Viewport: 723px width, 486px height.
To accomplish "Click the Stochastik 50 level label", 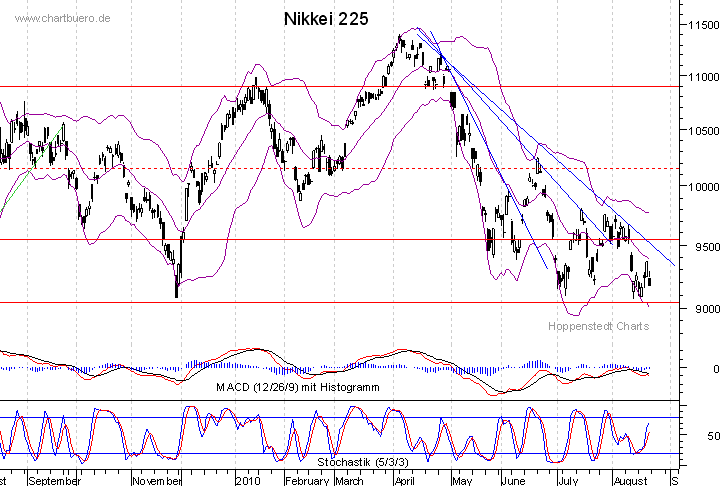I will point(714,436).
